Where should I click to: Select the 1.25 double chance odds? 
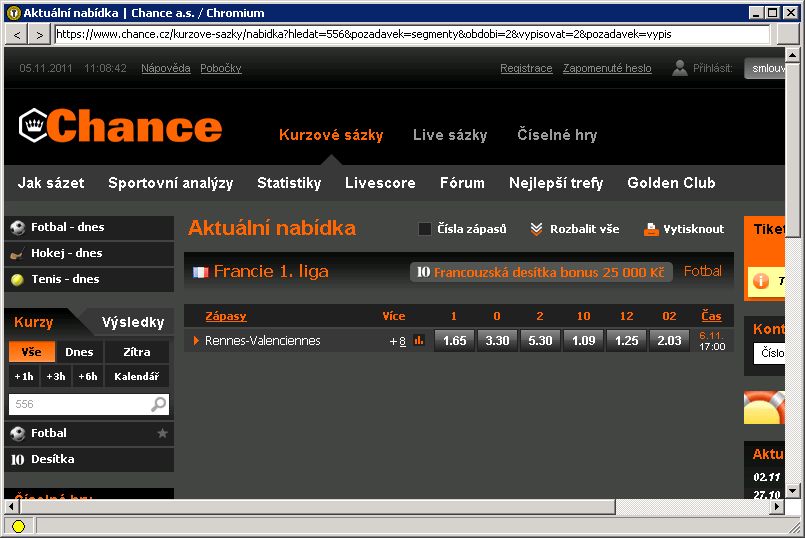pyautogui.click(x=627, y=340)
